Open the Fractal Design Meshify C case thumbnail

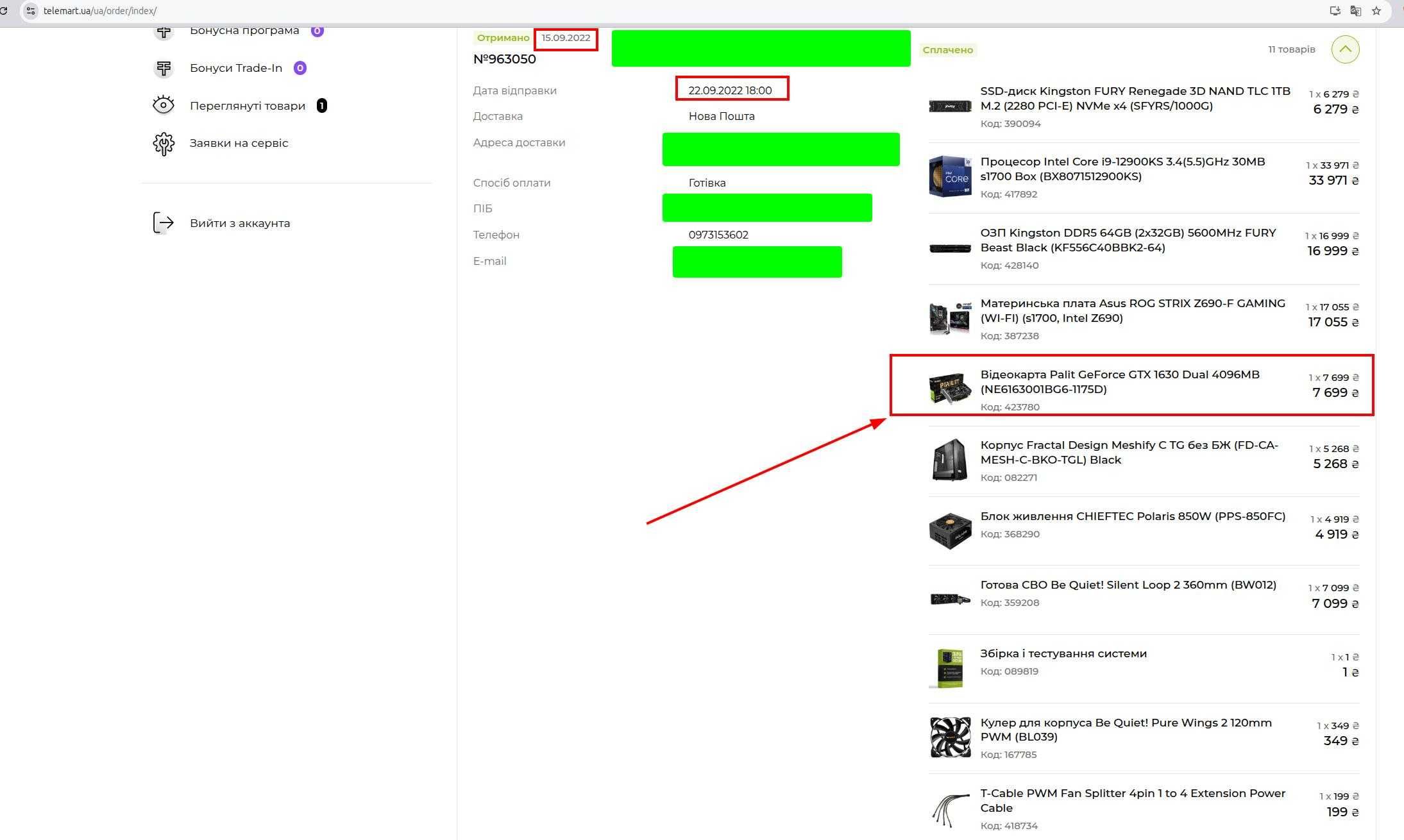[x=950, y=459]
